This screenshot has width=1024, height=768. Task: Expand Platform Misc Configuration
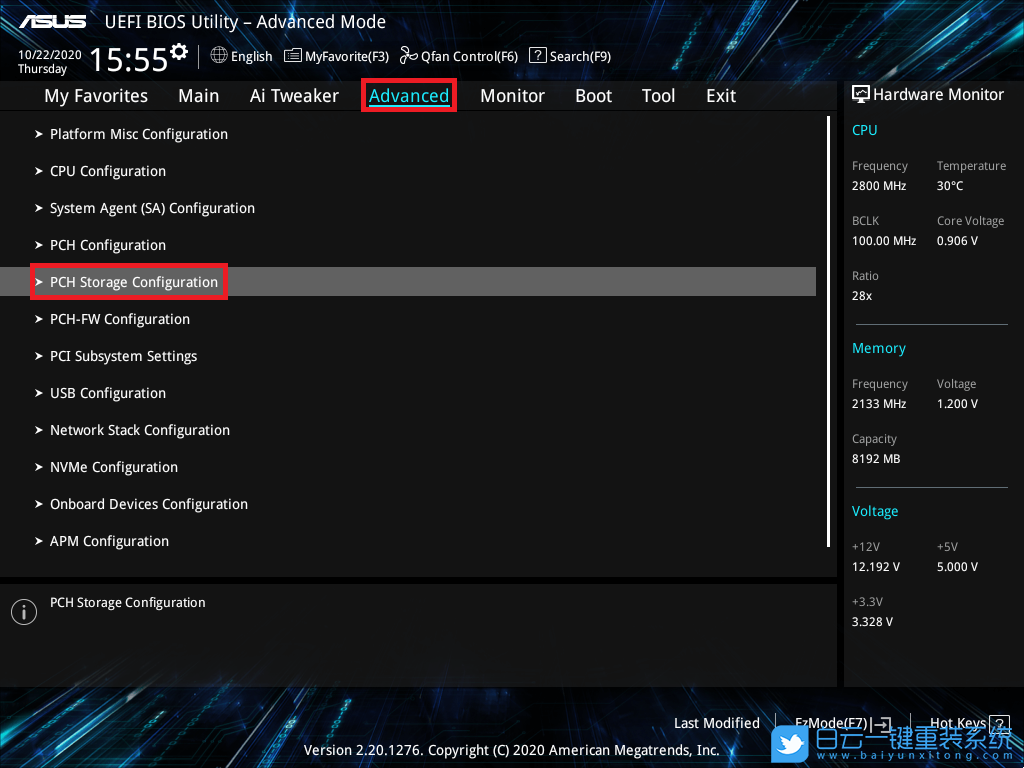click(138, 134)
